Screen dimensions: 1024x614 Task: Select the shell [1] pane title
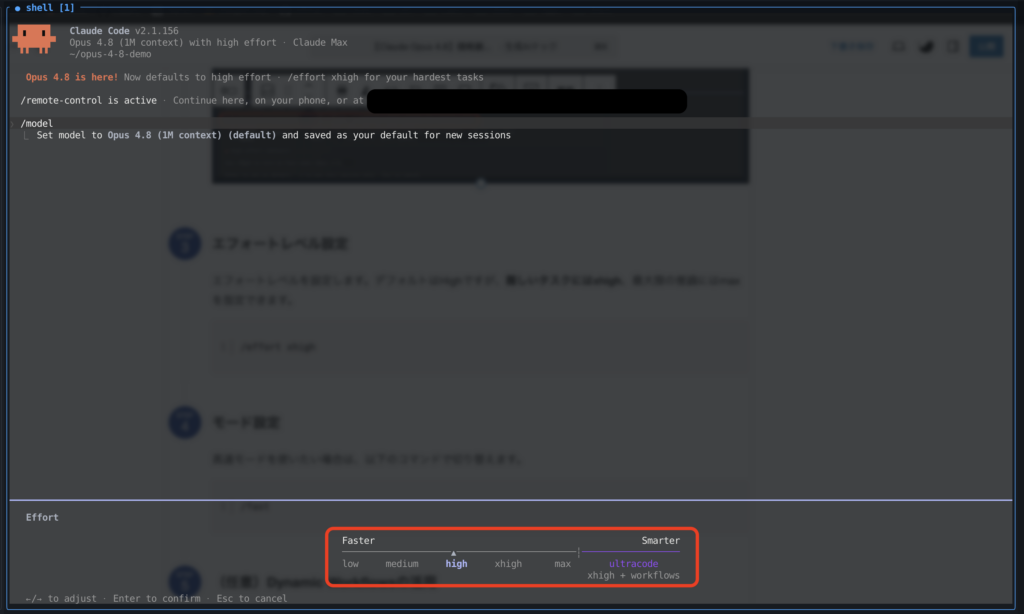coord(50,8)
